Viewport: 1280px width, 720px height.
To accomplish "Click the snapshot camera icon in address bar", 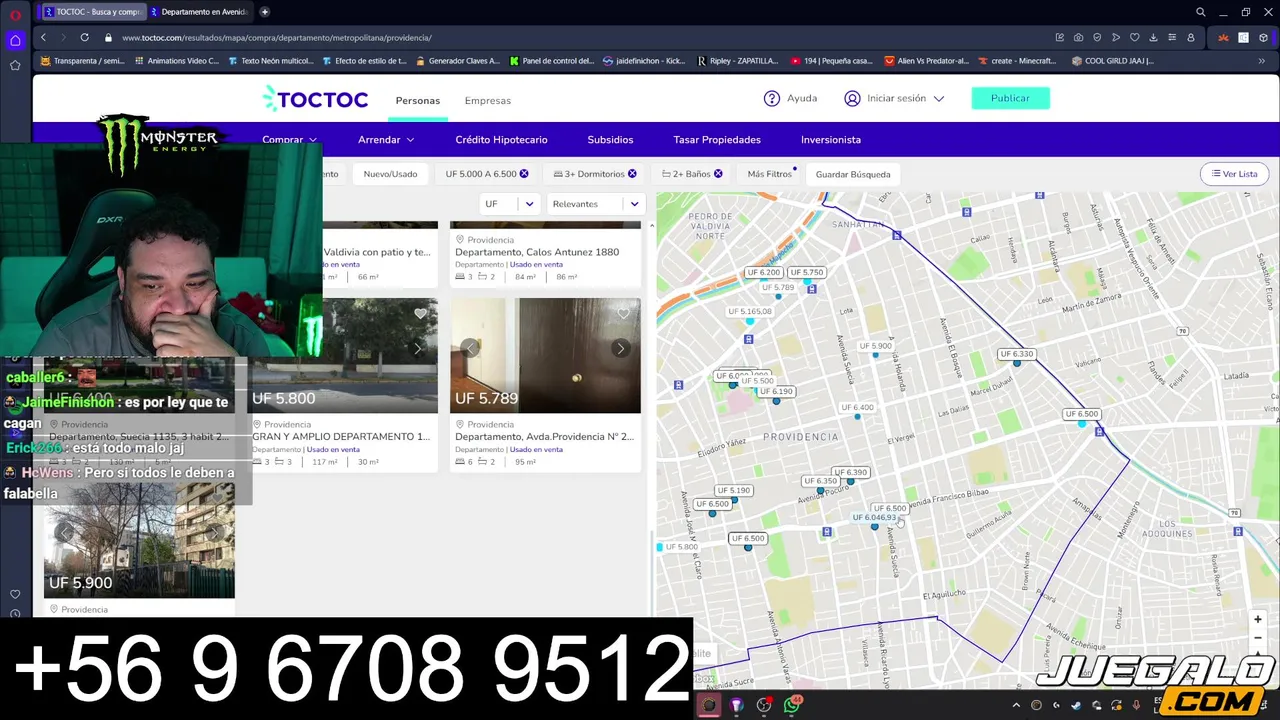I will click(1078, 37).
